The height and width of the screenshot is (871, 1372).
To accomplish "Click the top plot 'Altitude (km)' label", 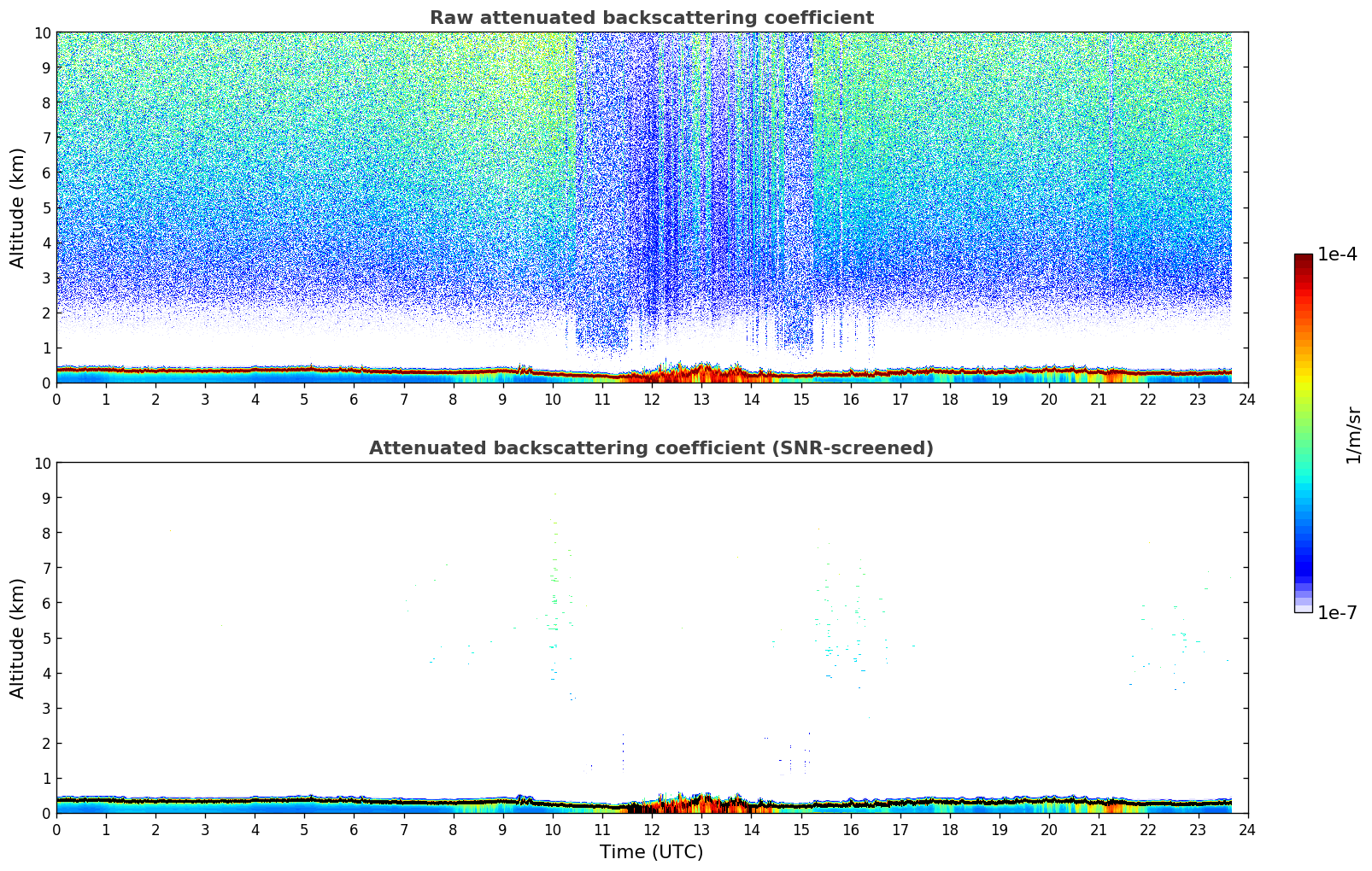I will [18, 208].
